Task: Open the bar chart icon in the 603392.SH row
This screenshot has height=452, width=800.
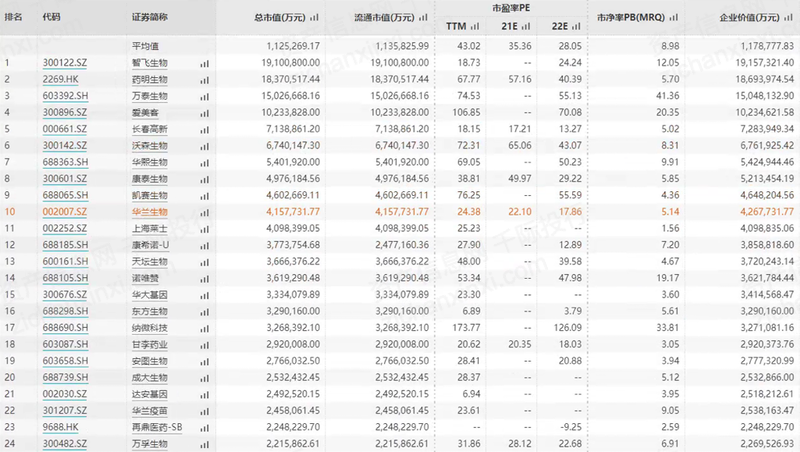Action: [205, 97]
